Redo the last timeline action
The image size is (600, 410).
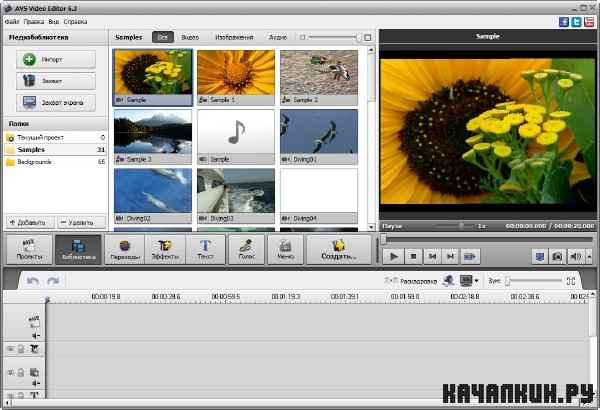point(53,281)
